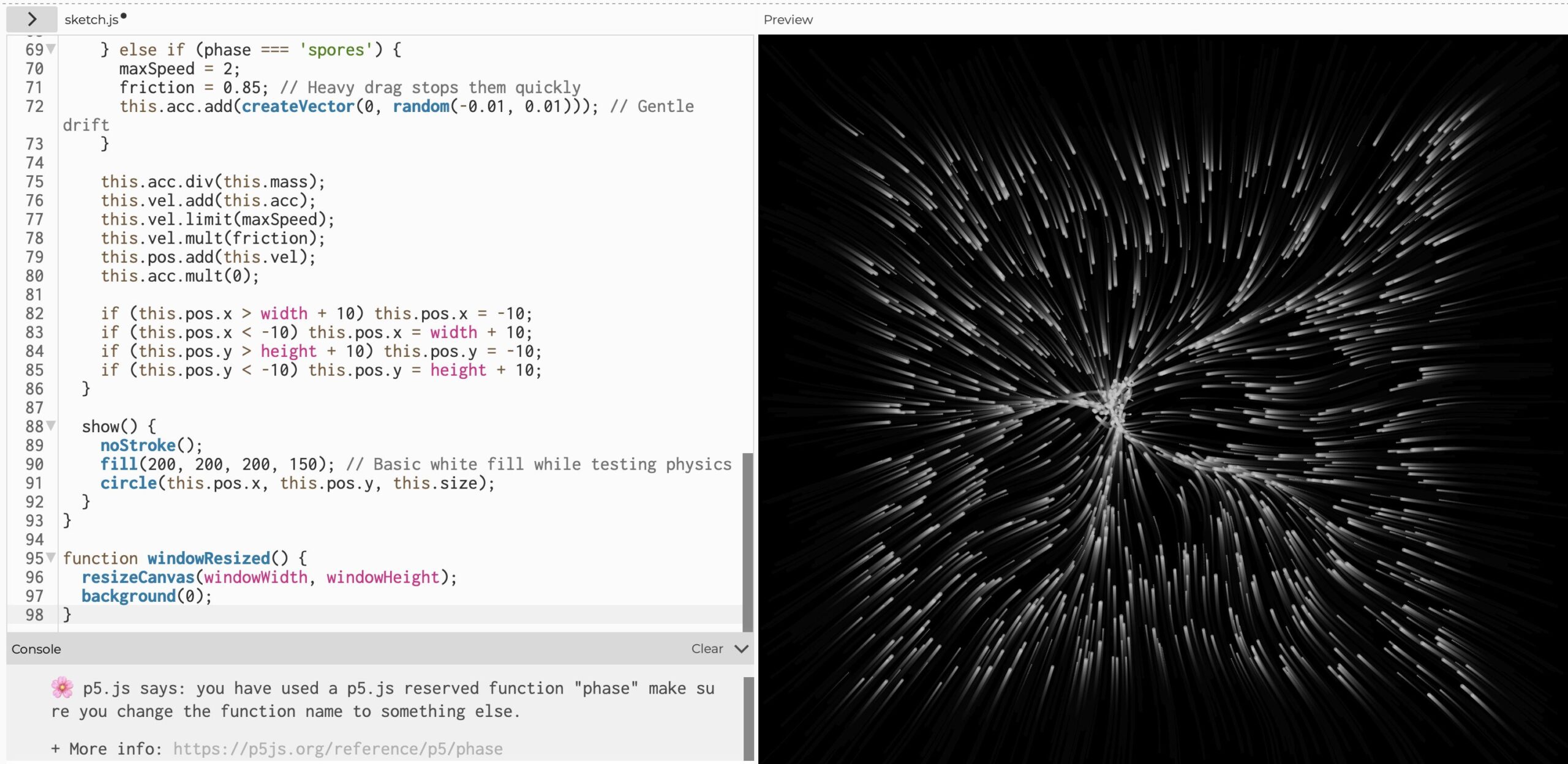Click the 'spores' string on line 69
The image size is (1568, 764).
click(x=336, y=50)
